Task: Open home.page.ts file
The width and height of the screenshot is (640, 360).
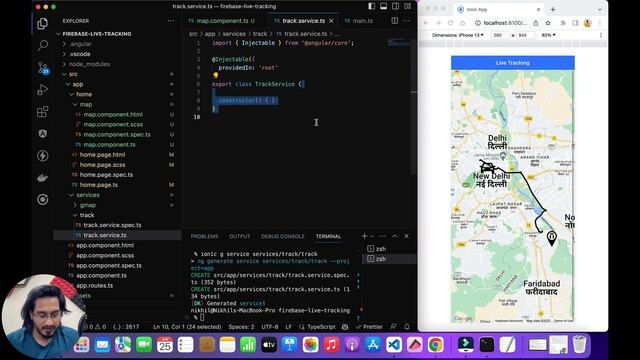Action: coord(99,185)
